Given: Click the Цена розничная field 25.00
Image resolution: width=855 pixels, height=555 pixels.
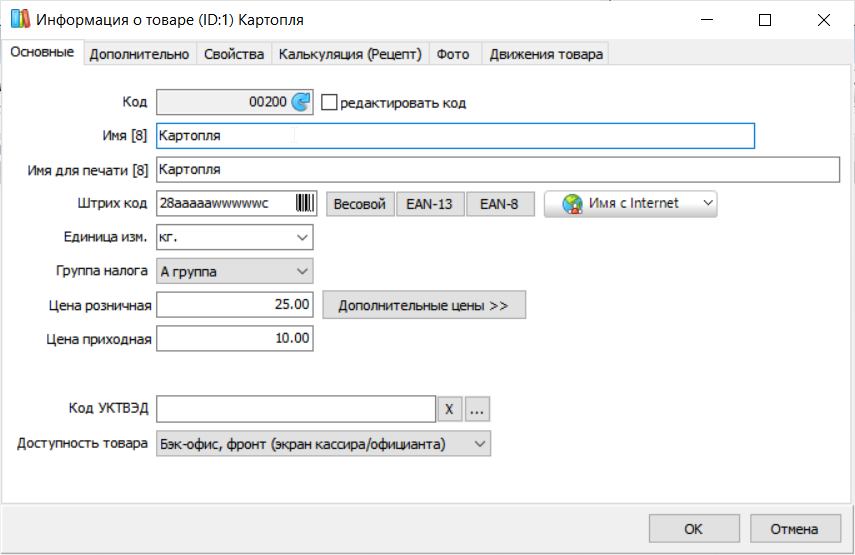Looking at the screenshot, I should click(x=234, y=304).
